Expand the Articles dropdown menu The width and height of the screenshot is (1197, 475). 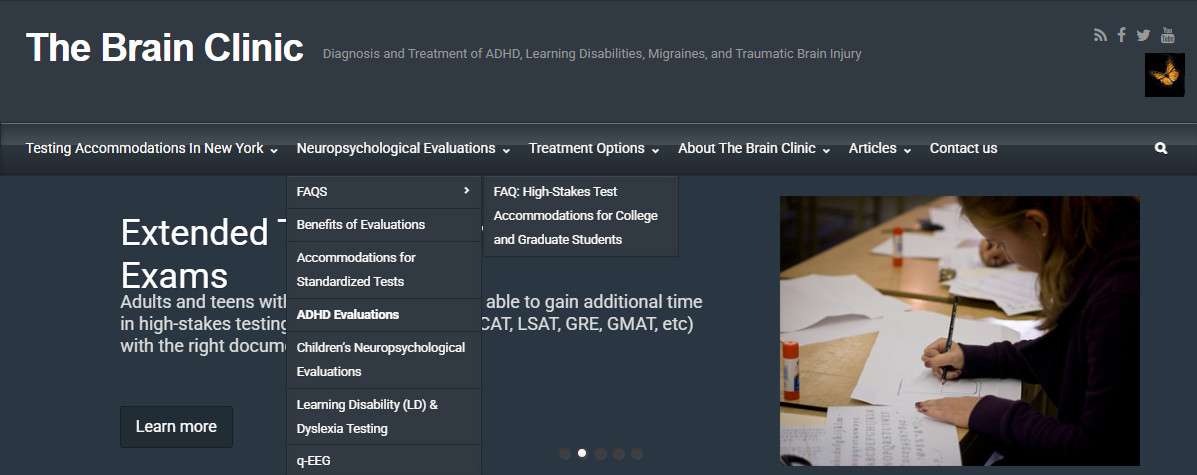[x=880, y=148]
